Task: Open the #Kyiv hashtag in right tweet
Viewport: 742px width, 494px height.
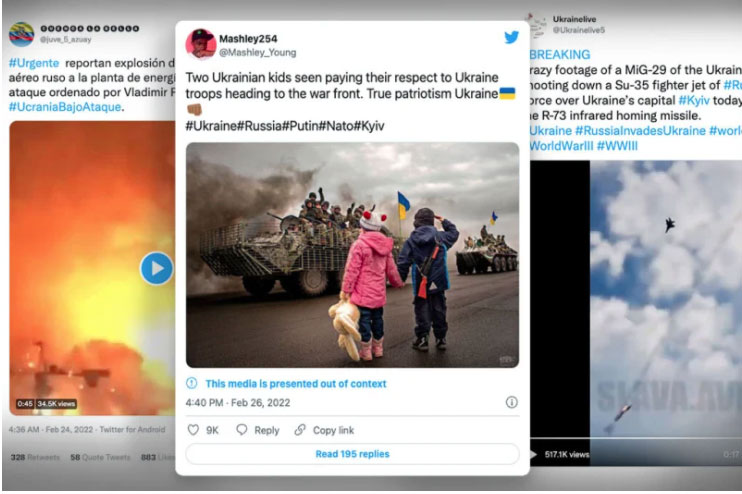Action: 694,100
